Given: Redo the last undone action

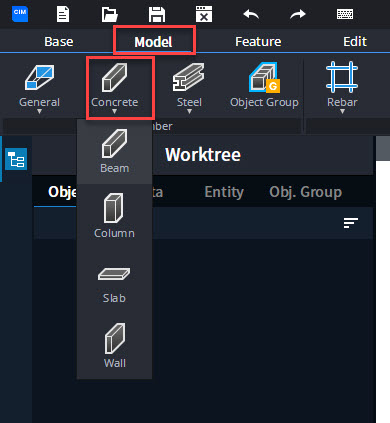Looking at the screenshot, I should (298, 14).
